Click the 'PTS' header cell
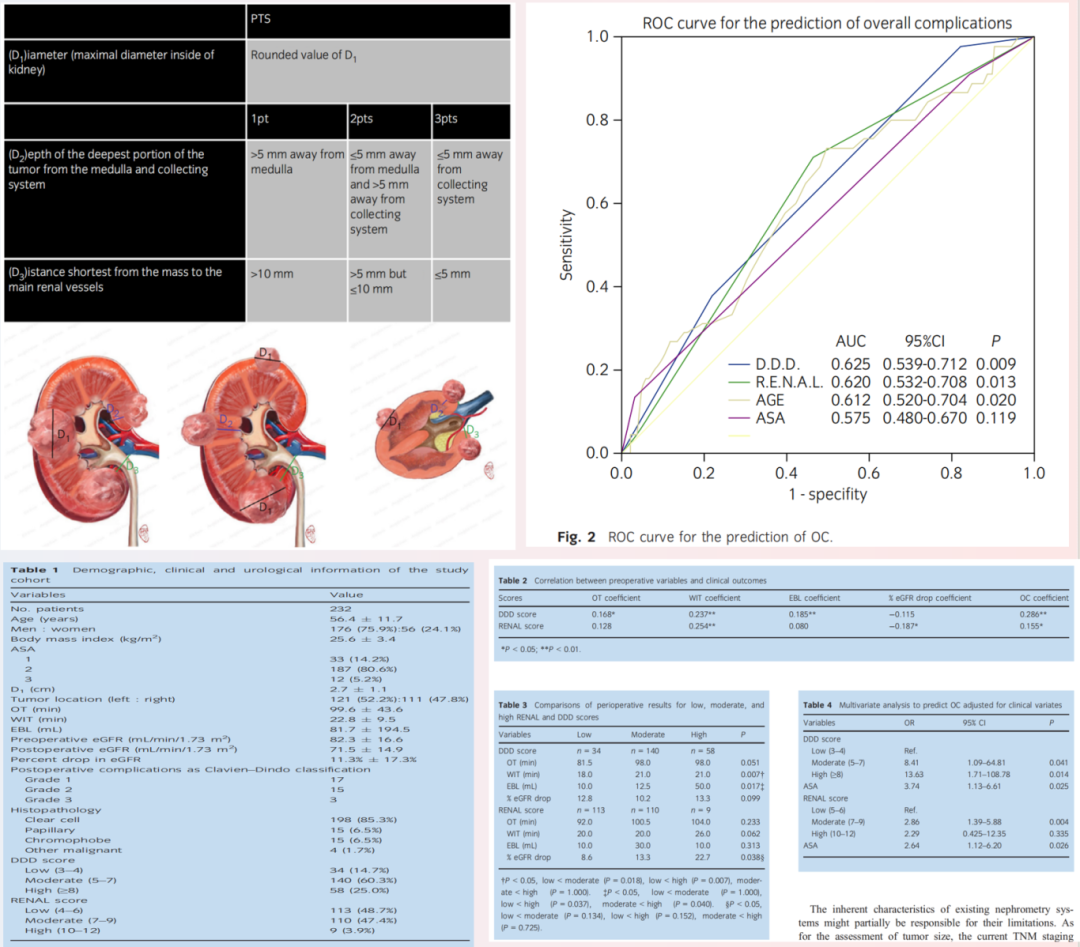Screen dimensions: 1080x947 (x=378, y=20)
